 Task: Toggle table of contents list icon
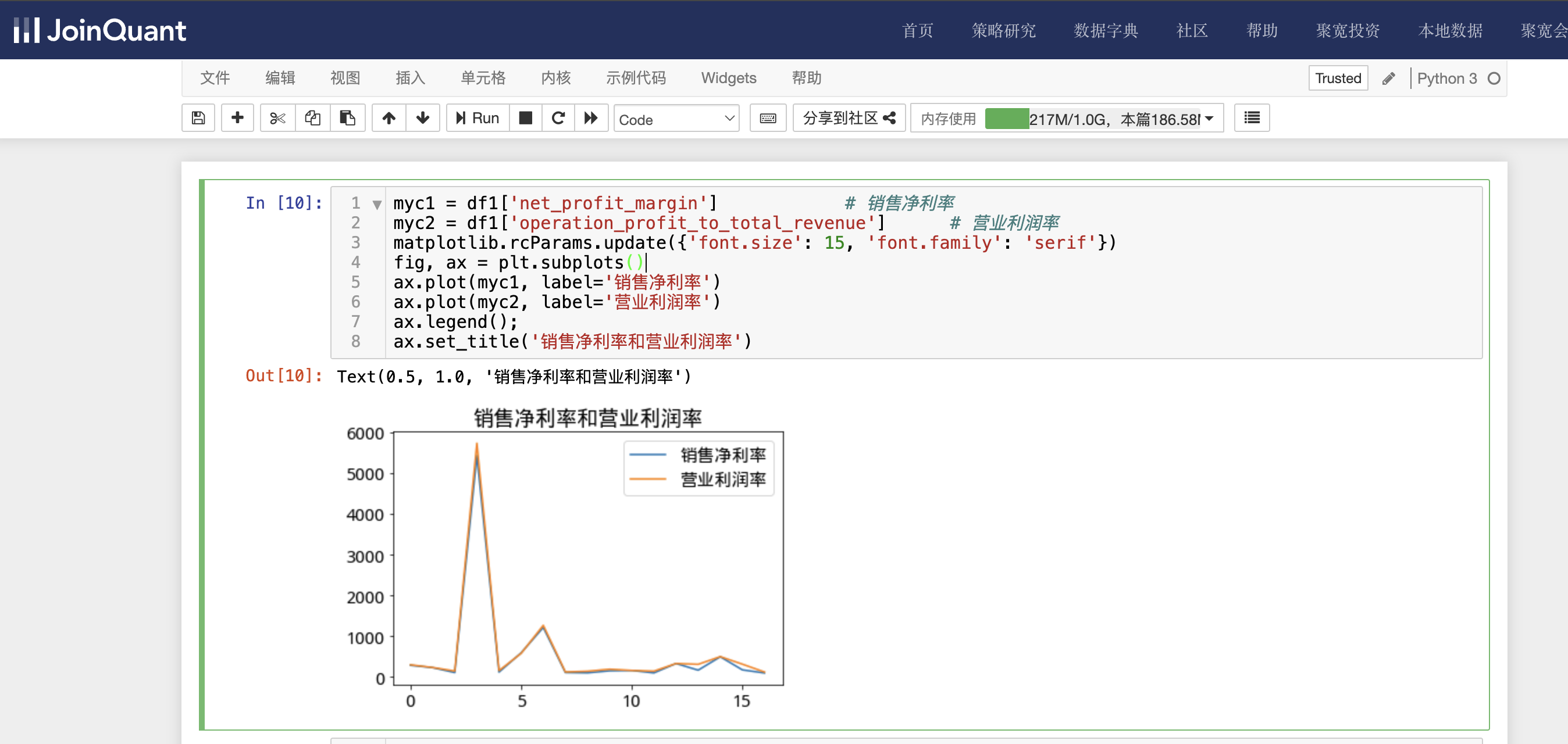coord(1252,118)
